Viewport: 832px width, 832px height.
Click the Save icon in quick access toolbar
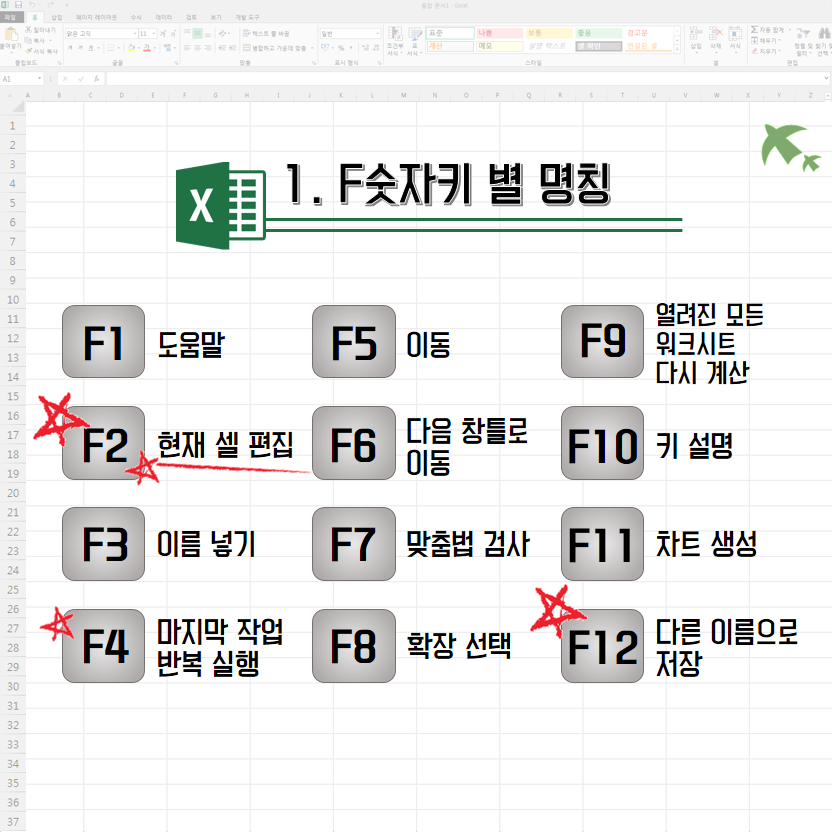click(19, 6)
